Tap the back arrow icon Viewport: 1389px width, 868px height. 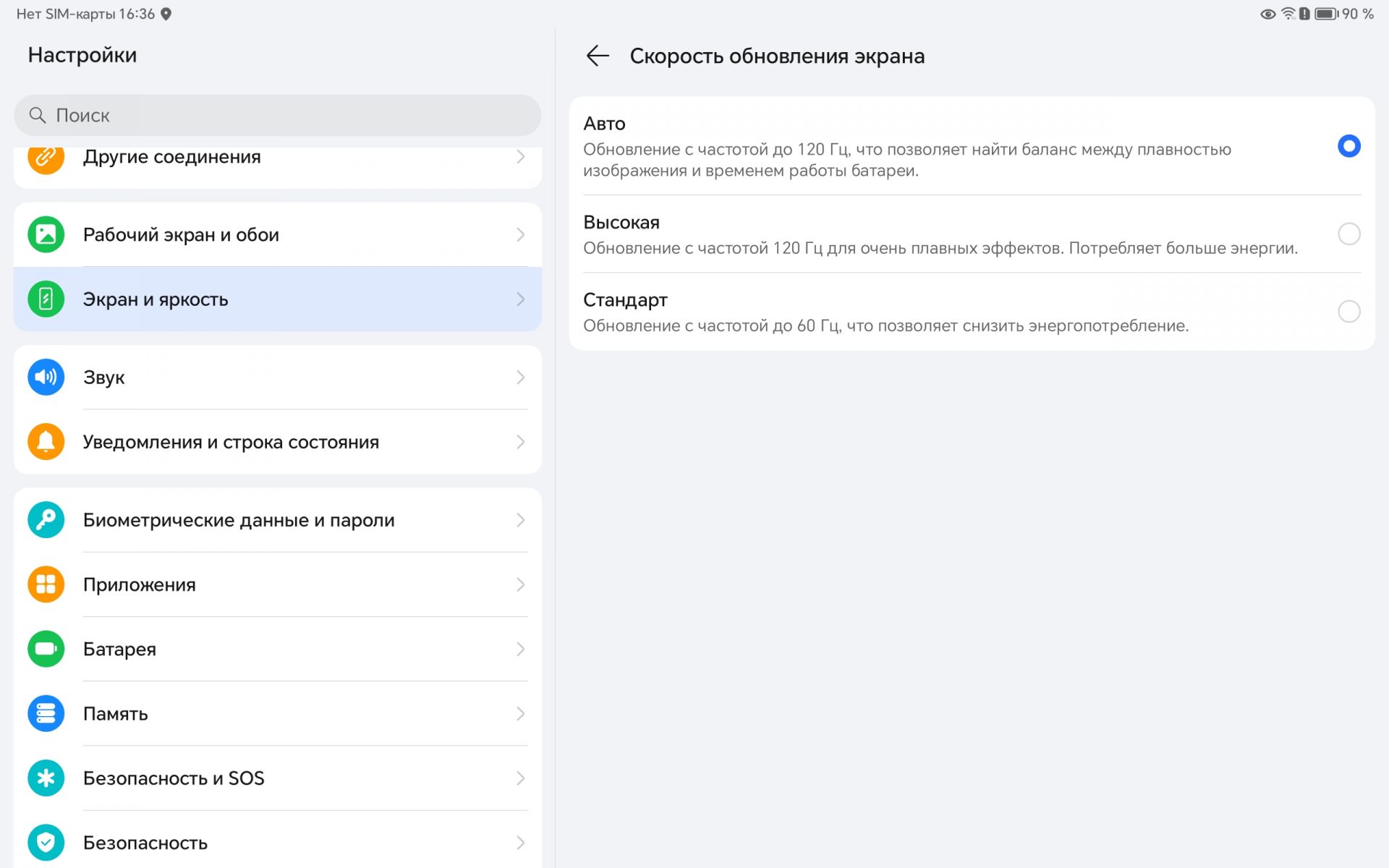(x=598, y=56)
